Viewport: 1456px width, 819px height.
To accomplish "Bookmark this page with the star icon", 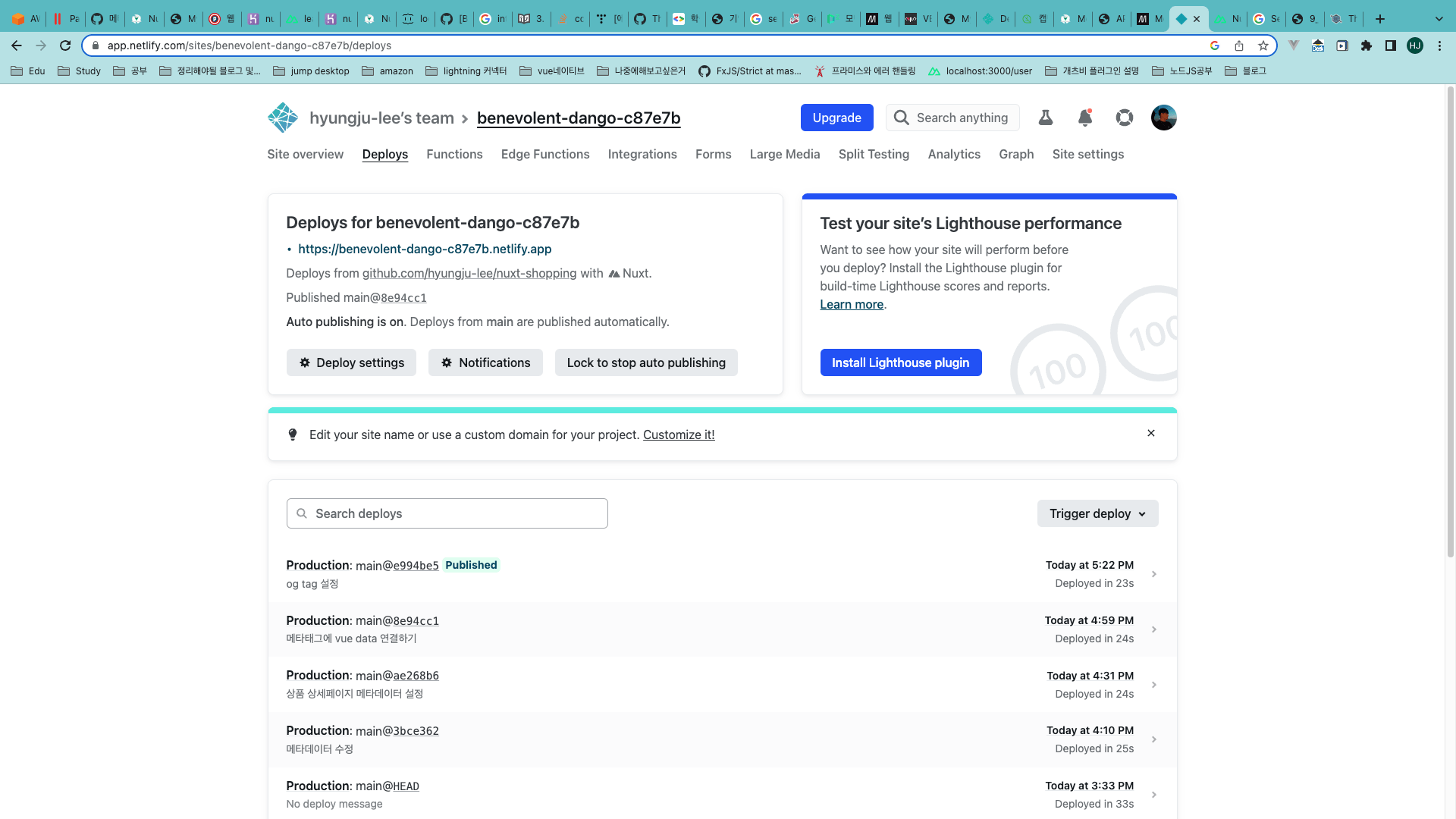I will click(x=1263, y=45).
